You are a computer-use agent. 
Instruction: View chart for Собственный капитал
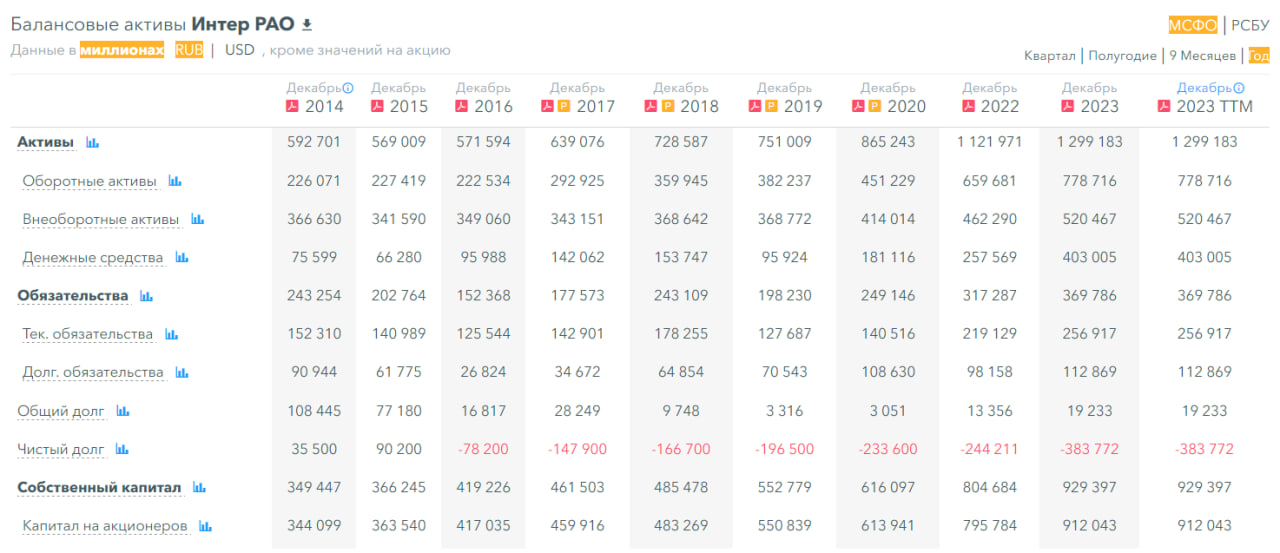(199, 488)
